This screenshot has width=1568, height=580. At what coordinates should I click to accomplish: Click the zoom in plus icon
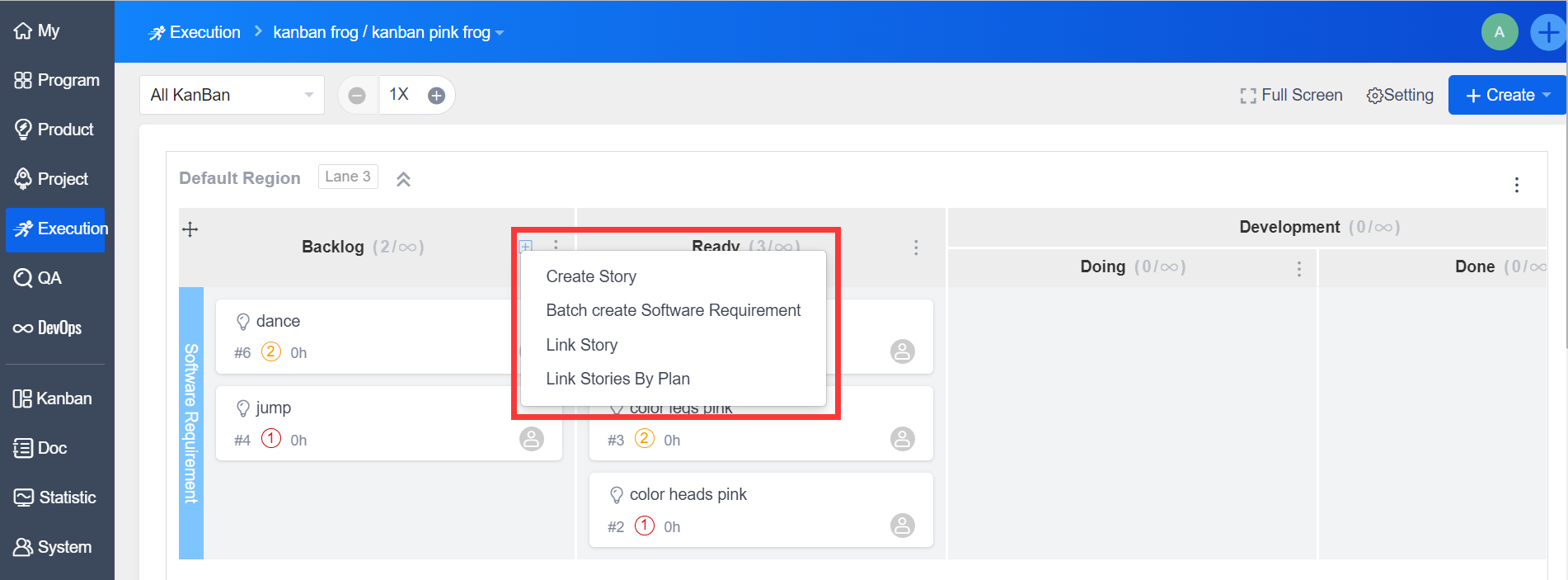436,96
